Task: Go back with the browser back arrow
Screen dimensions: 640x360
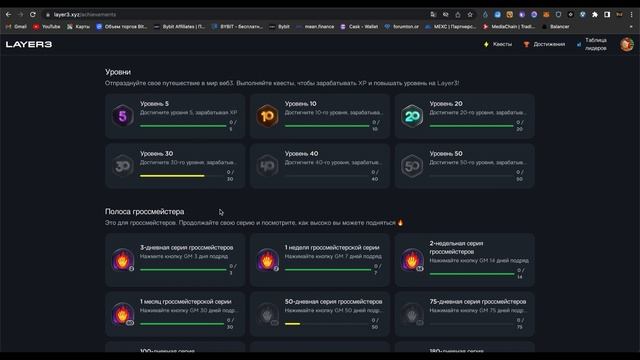Action: (x=8, y=14)
